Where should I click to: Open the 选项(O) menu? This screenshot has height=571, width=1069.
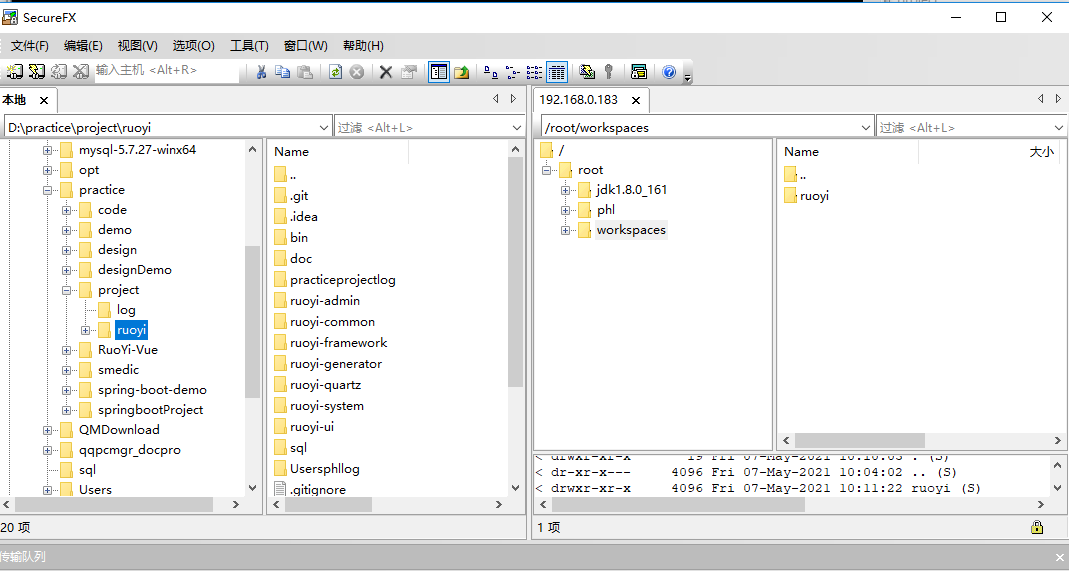[x=194, y=46]
